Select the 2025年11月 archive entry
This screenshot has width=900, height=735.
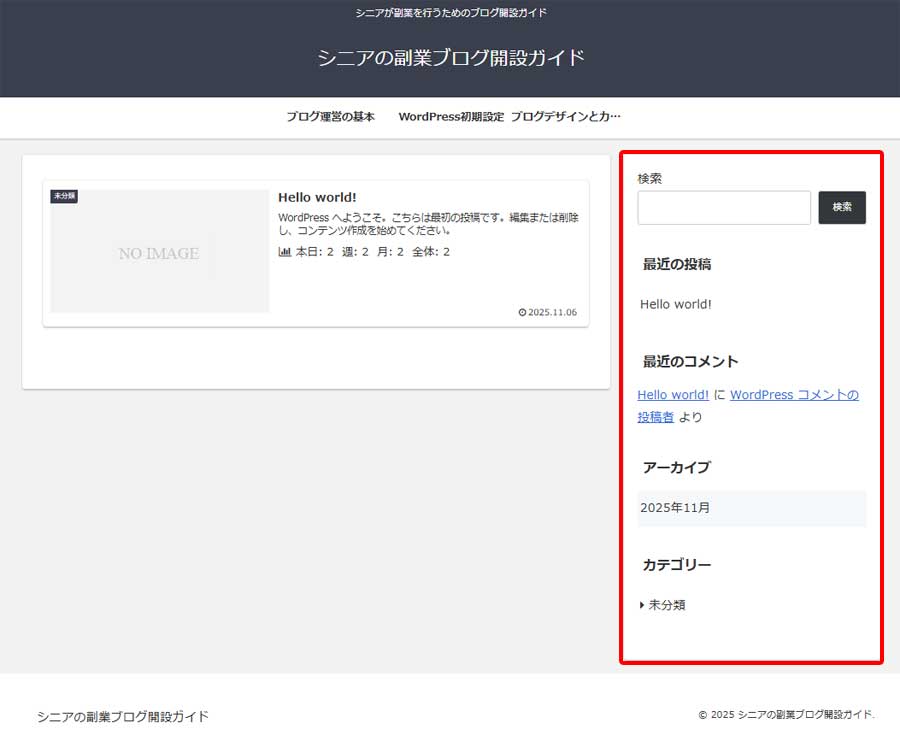[674, 508]
